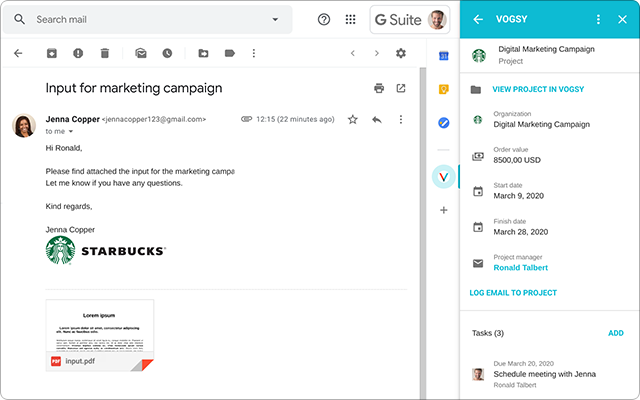Click VIEW PROJECT IN VOGSY link

(x=538, y=89)
